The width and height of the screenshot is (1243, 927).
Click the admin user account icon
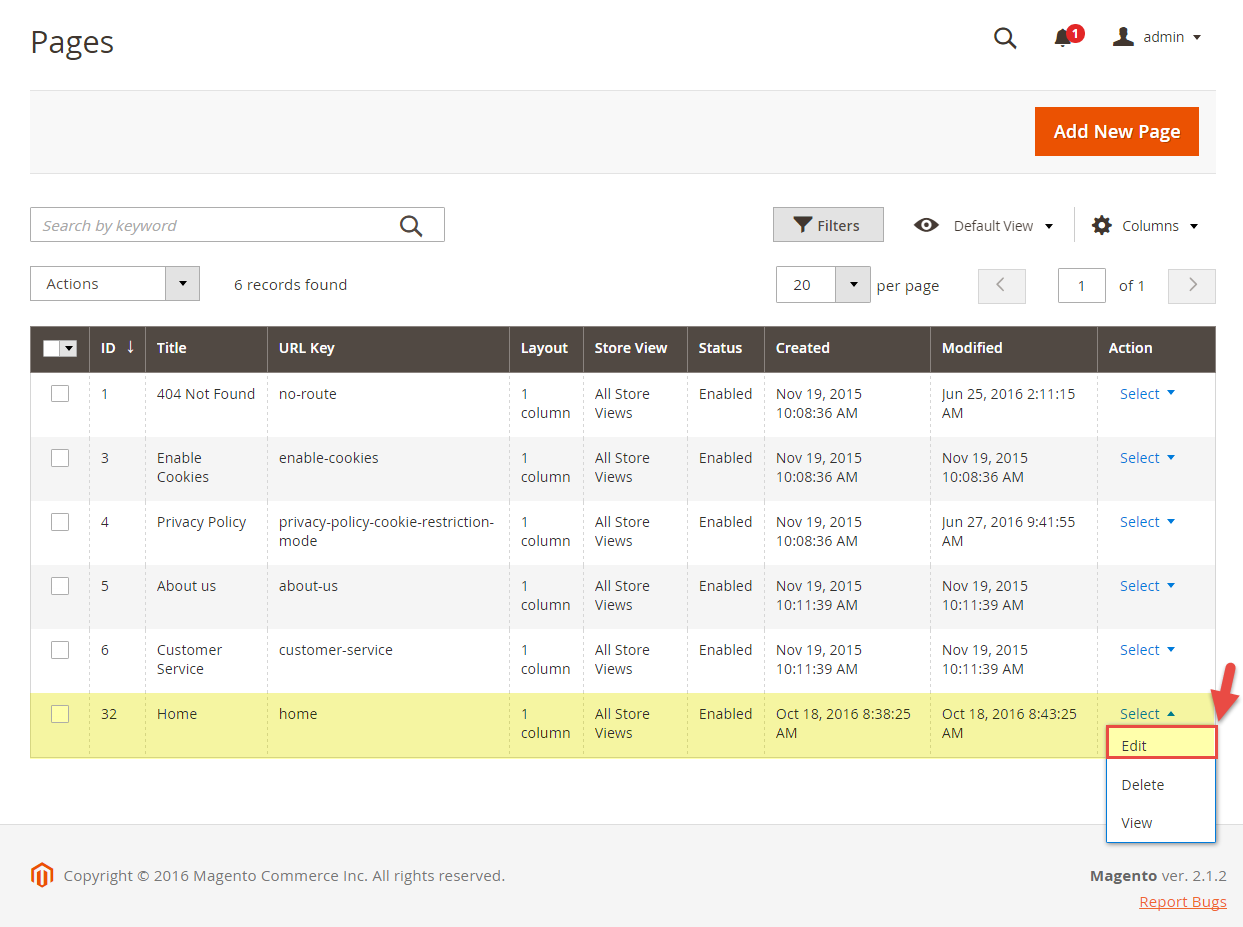click(x=1124, y=37)
